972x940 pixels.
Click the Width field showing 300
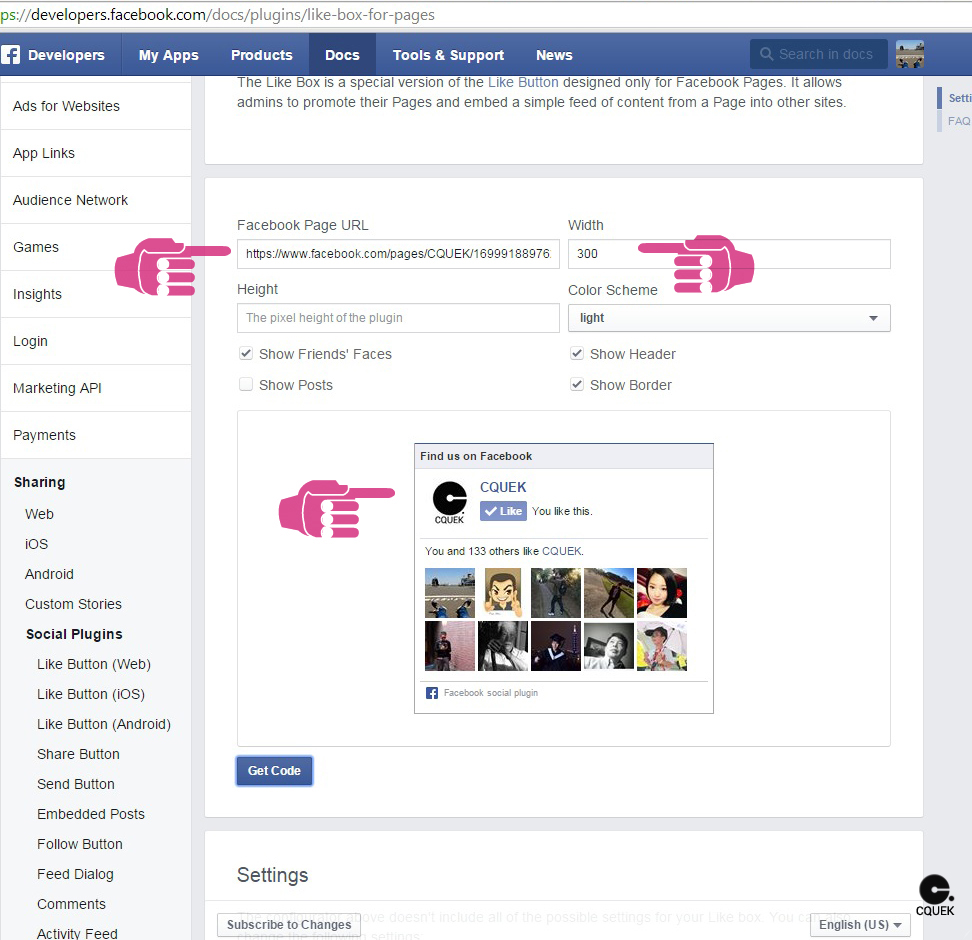click(729, 254)
